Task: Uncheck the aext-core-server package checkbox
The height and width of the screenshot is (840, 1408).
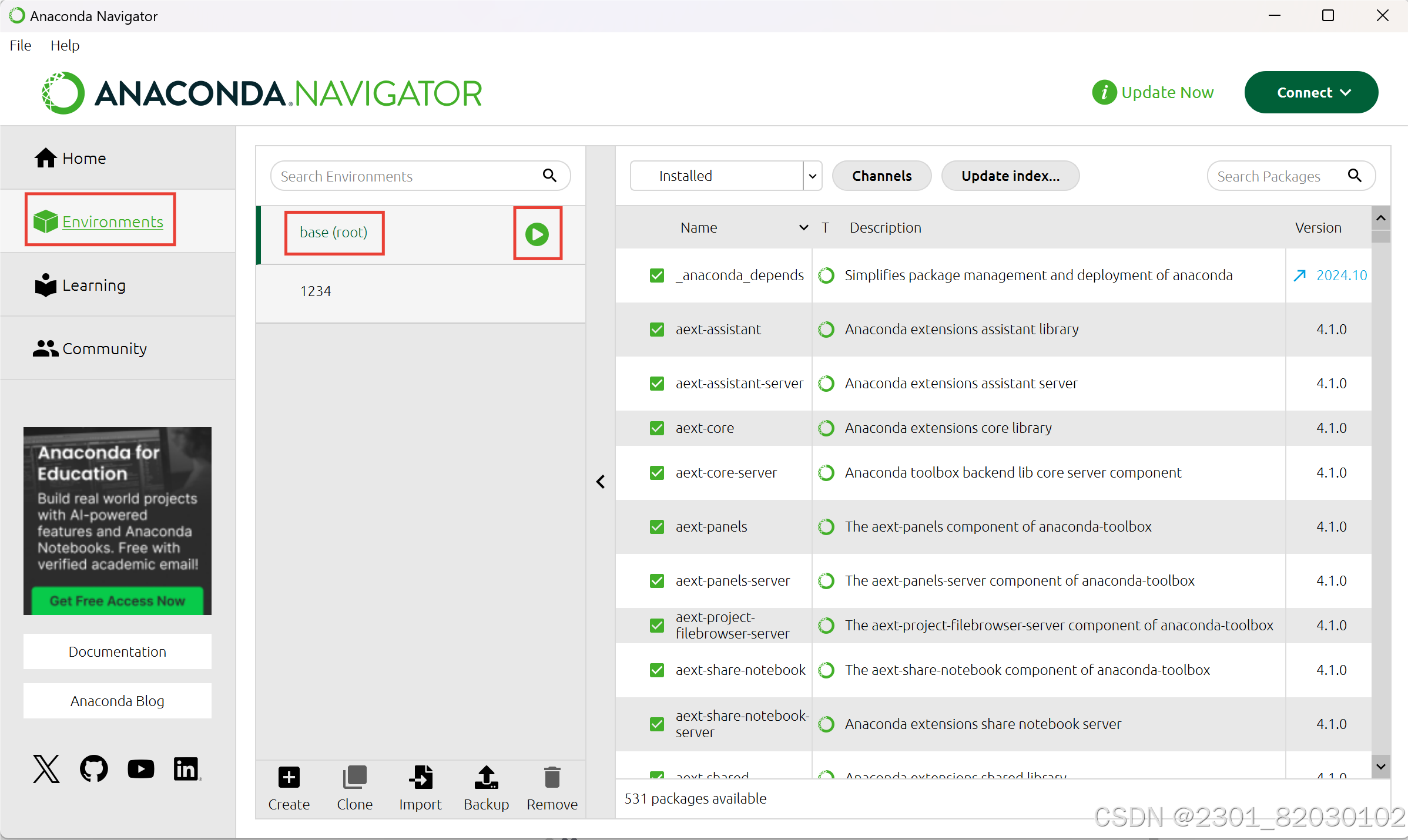Action: (657, 472)
